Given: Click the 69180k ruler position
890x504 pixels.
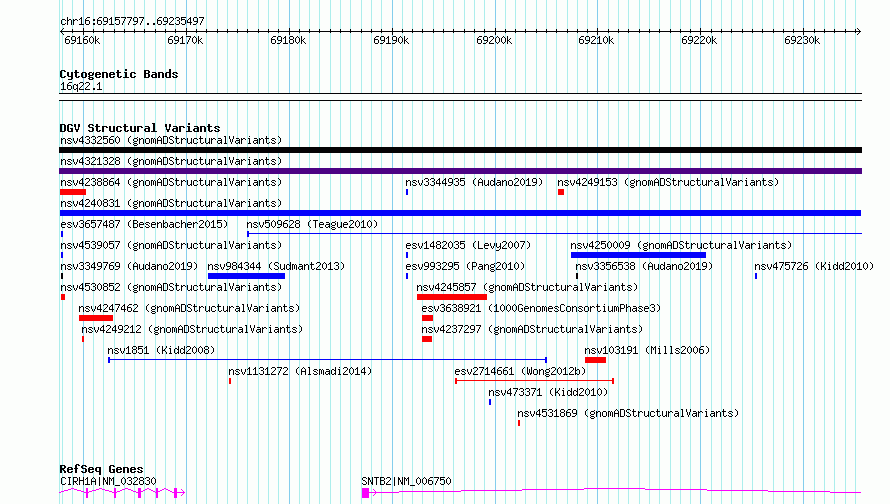Looking at the screenshot, I should tap(288, 40).
